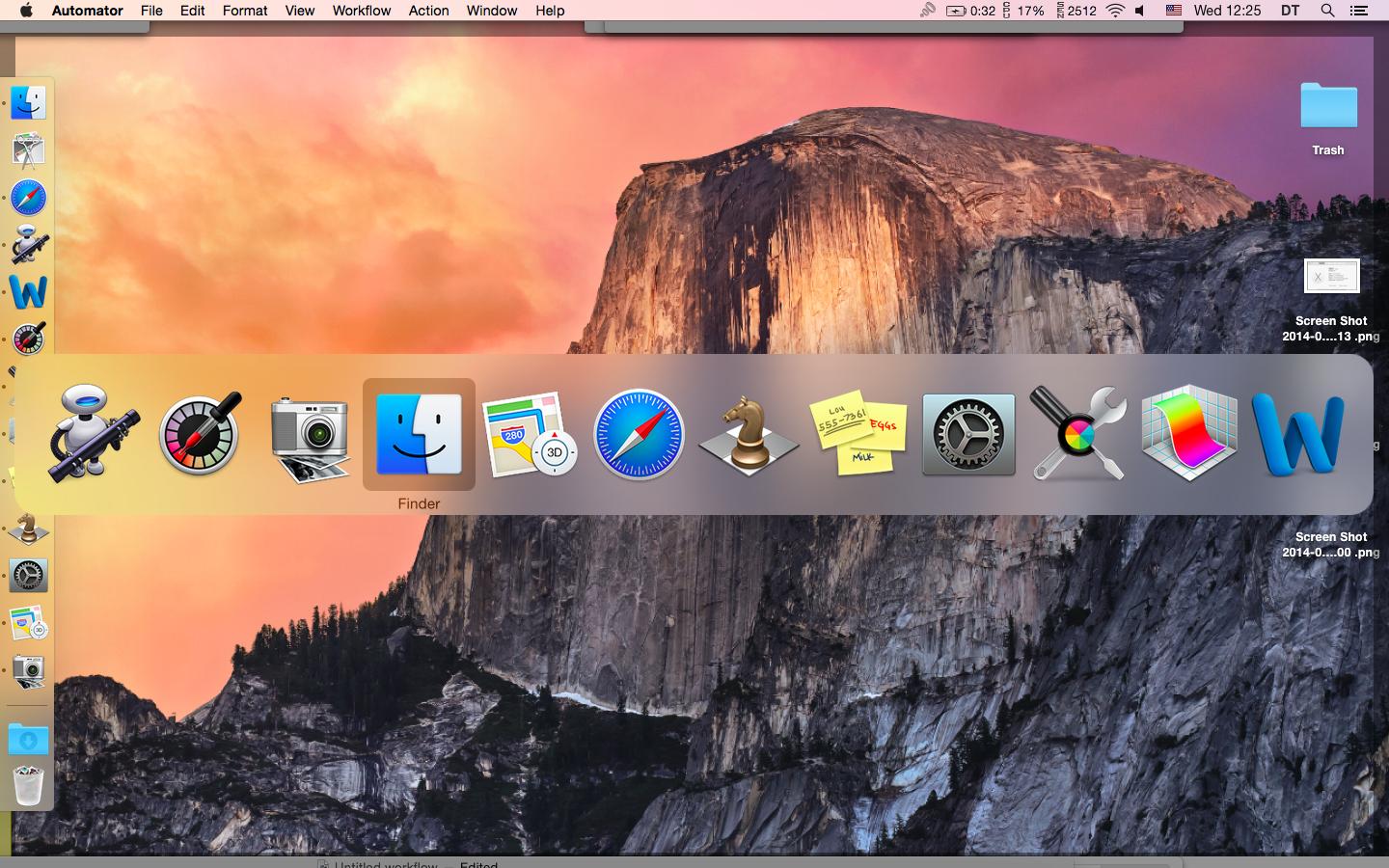
Task: Select Automator robot in the app switcher
Action: [93, 432]
